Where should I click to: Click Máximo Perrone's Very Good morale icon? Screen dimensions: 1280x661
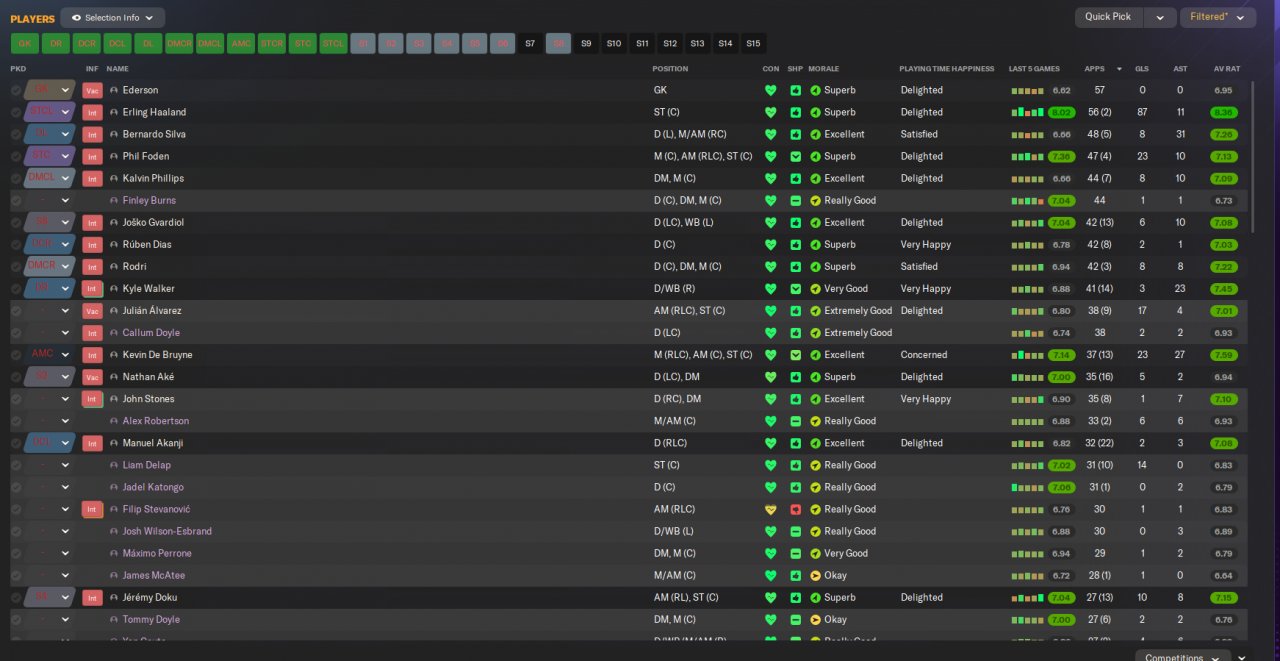[815, 553]
